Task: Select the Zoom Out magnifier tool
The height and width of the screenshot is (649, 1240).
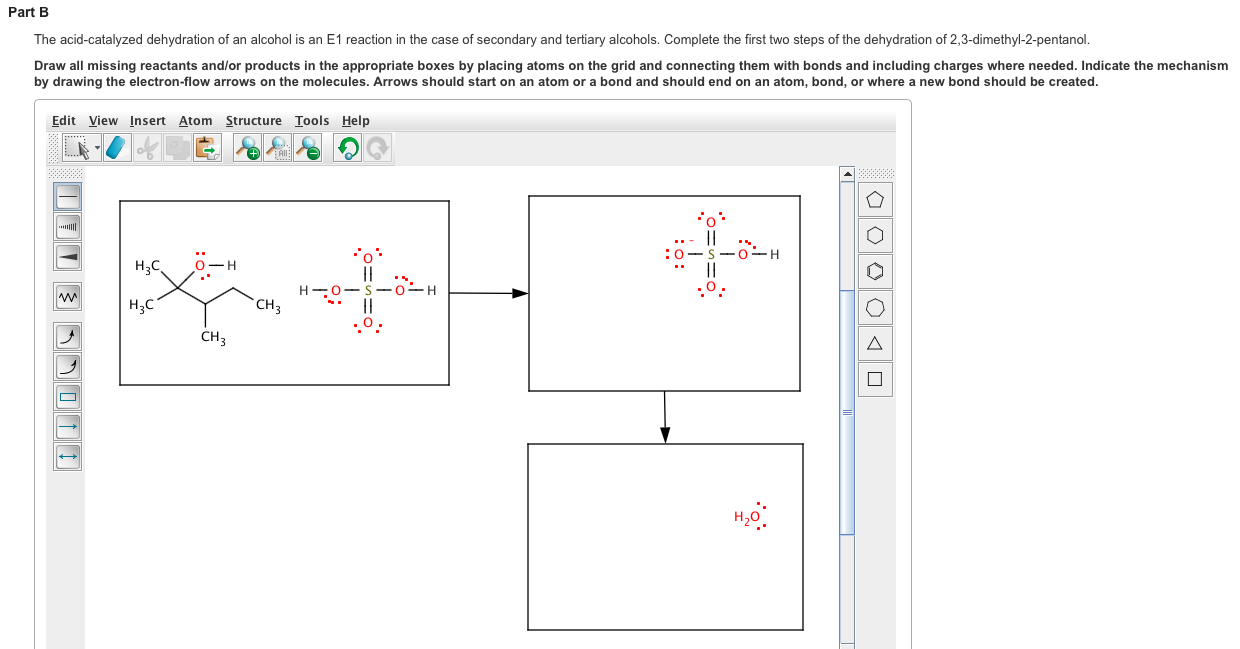Action: [308, 147]
